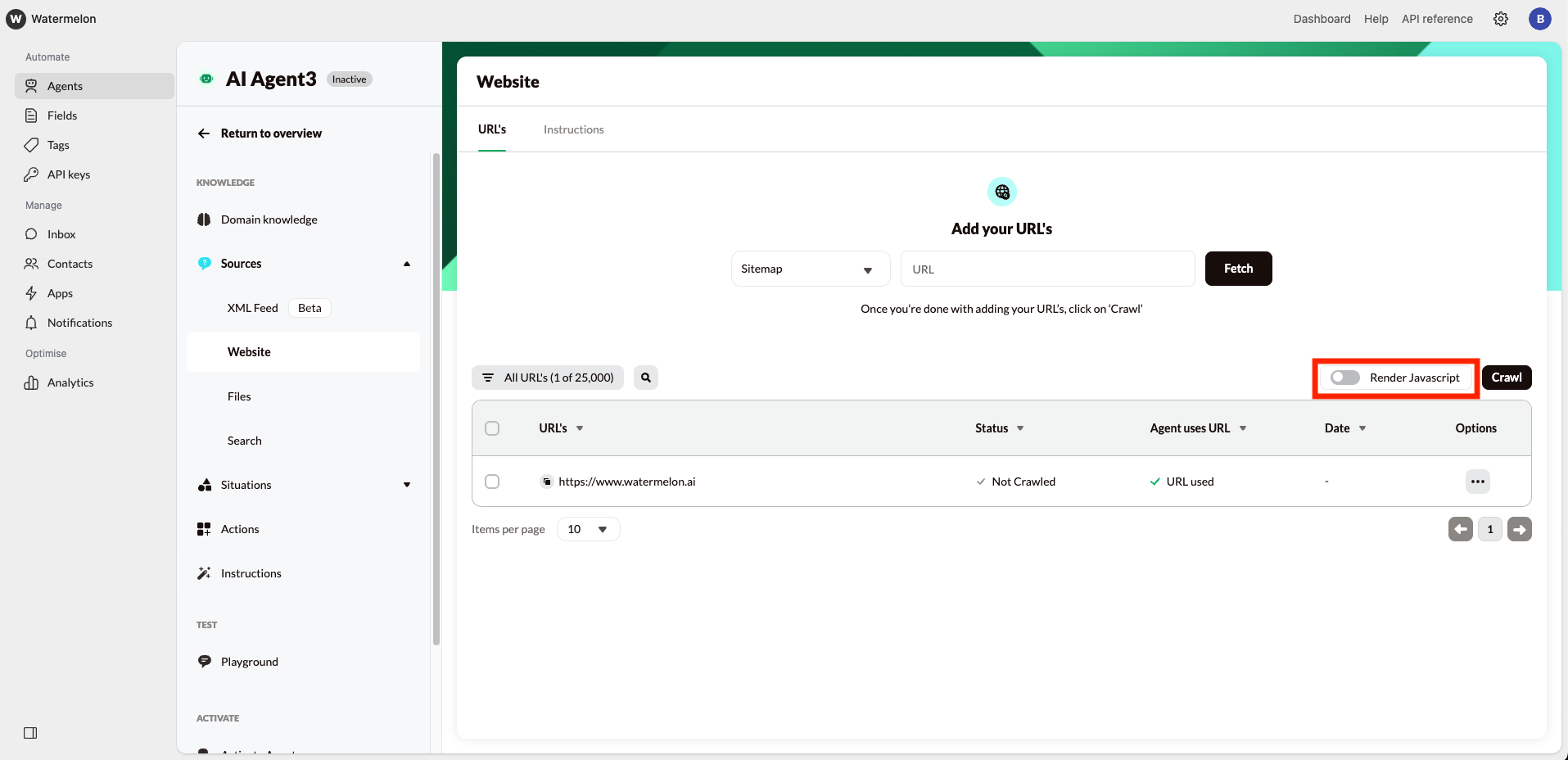The width and height of the screenshot is (1568, 760).
Task: Open the Inbox under Manage
Action: pyautogui.click(x=60, y=233)
